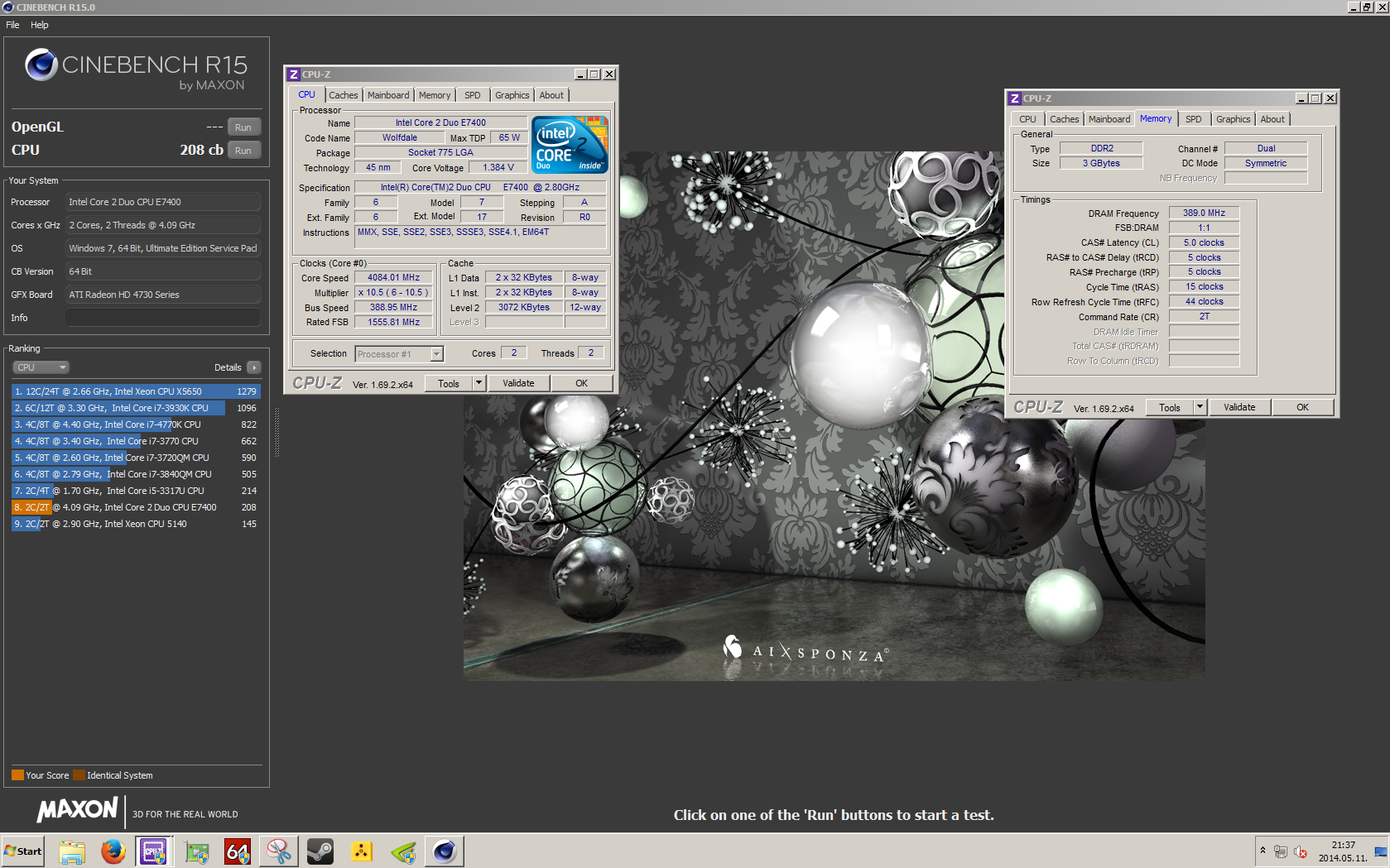Select ranking row Intel Xeon CPU X5650

click(136, 391)
